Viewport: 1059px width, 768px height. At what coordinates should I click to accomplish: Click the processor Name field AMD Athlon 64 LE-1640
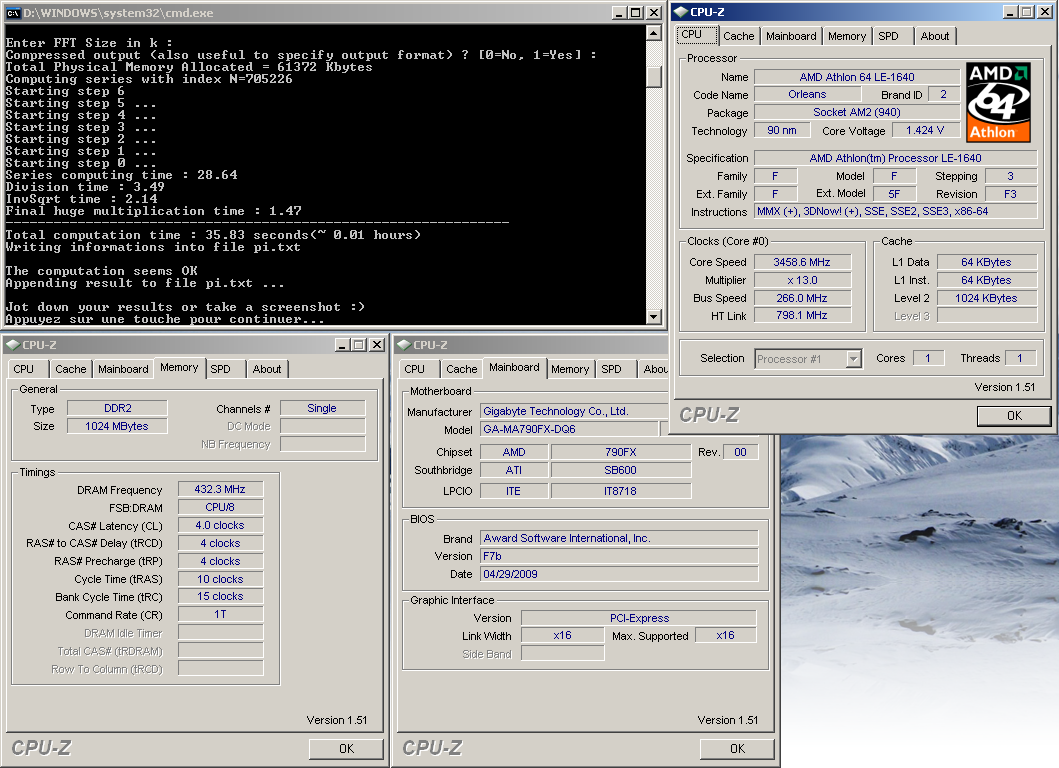point(856,77)
